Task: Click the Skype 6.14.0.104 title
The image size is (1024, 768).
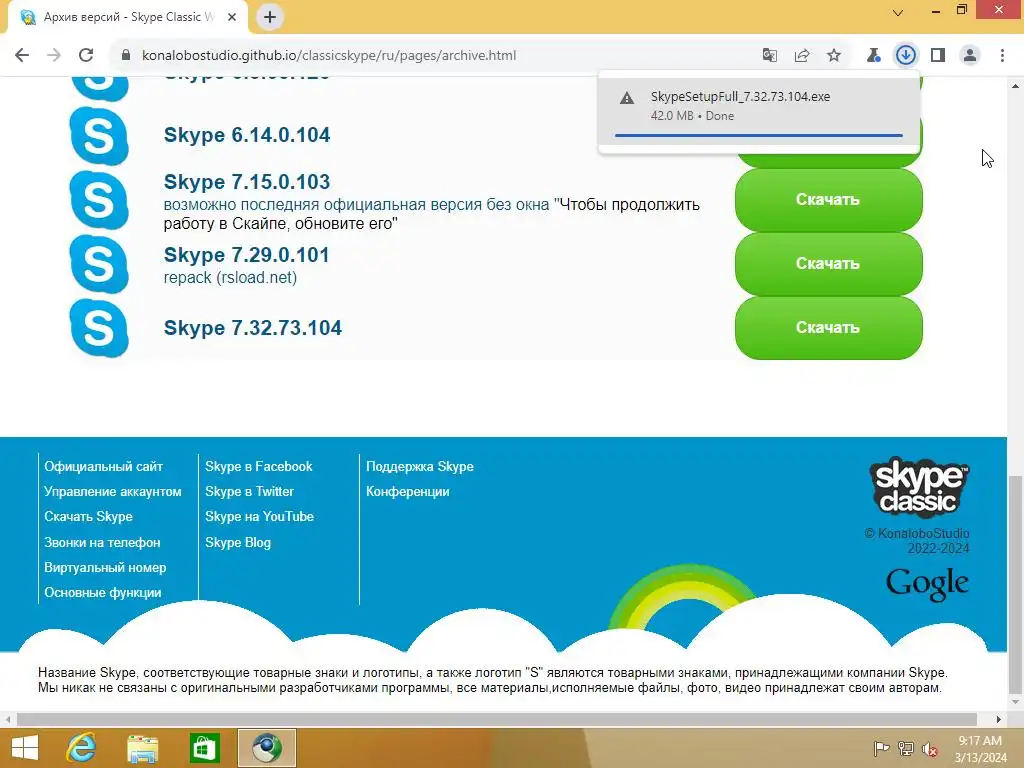Action: [247, 135]
